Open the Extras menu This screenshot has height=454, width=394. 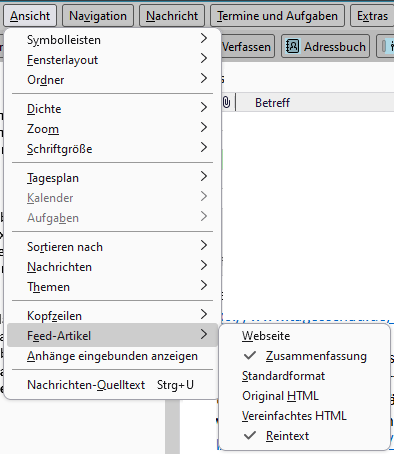pos(372,16)
